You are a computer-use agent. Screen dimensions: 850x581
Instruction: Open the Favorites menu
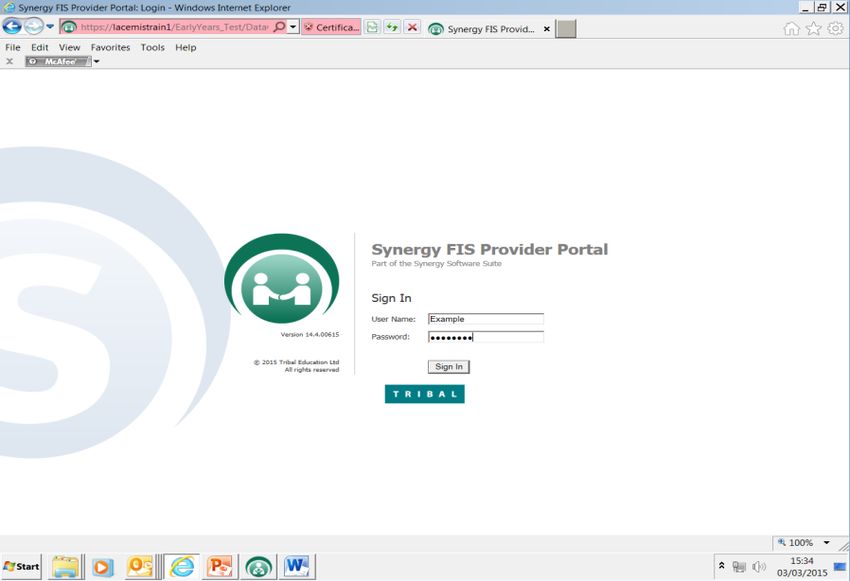[x=111, y=47]
